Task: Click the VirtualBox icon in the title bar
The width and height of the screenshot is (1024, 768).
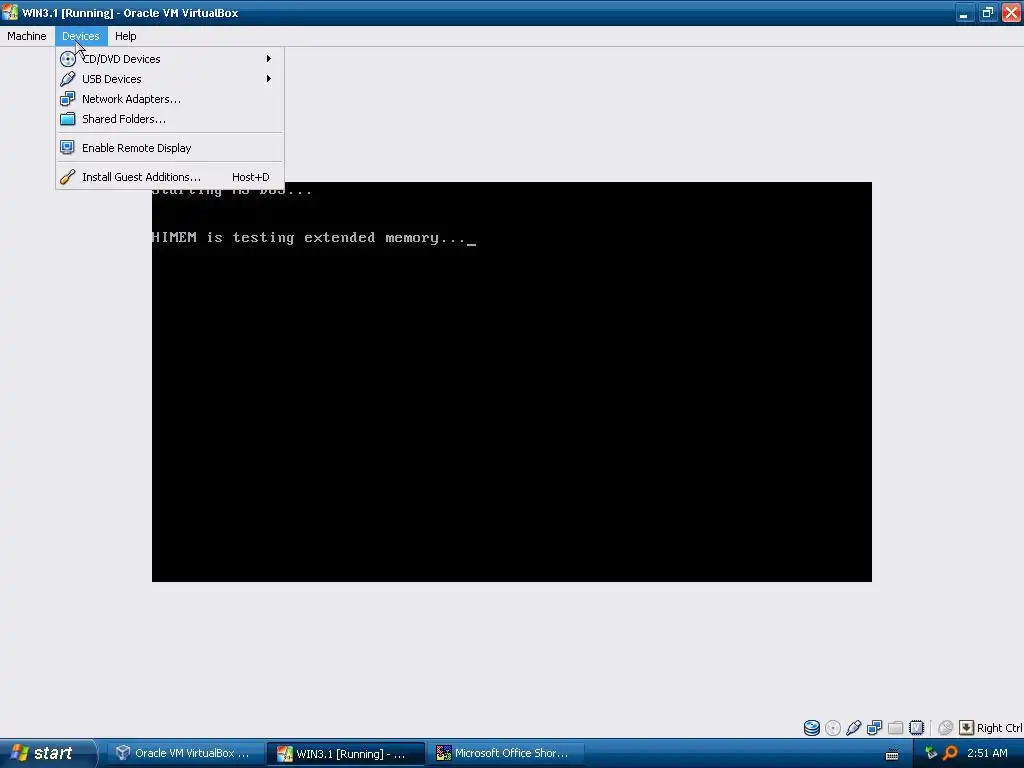Action: (x=10, y=12)
